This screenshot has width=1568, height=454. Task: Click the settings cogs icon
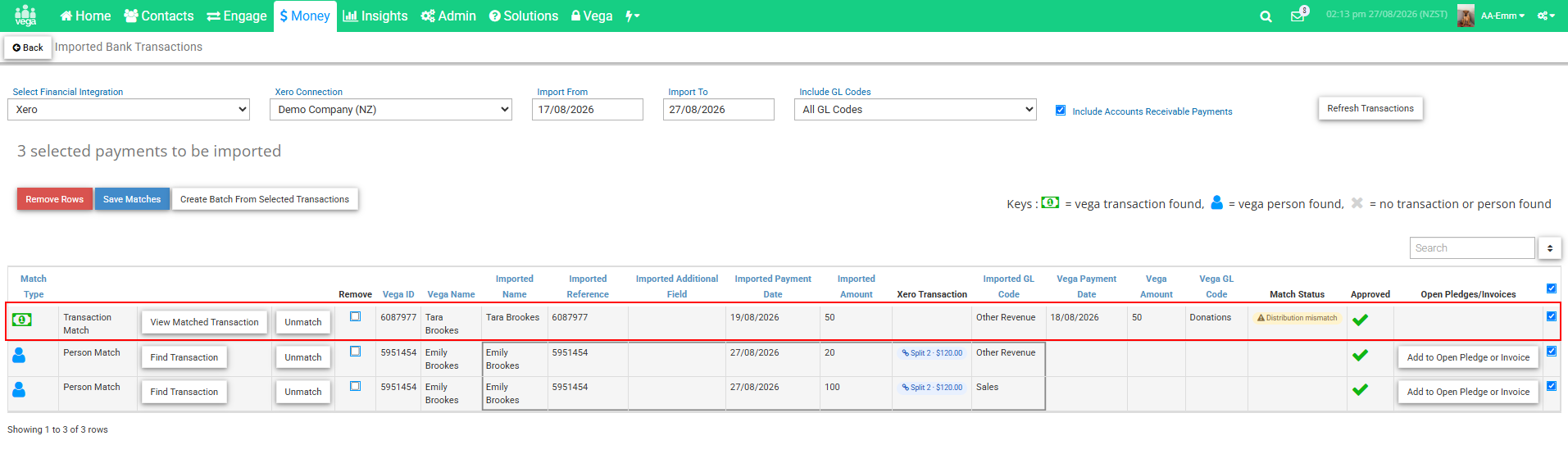pyautogui.click(x=1546, y=16)
